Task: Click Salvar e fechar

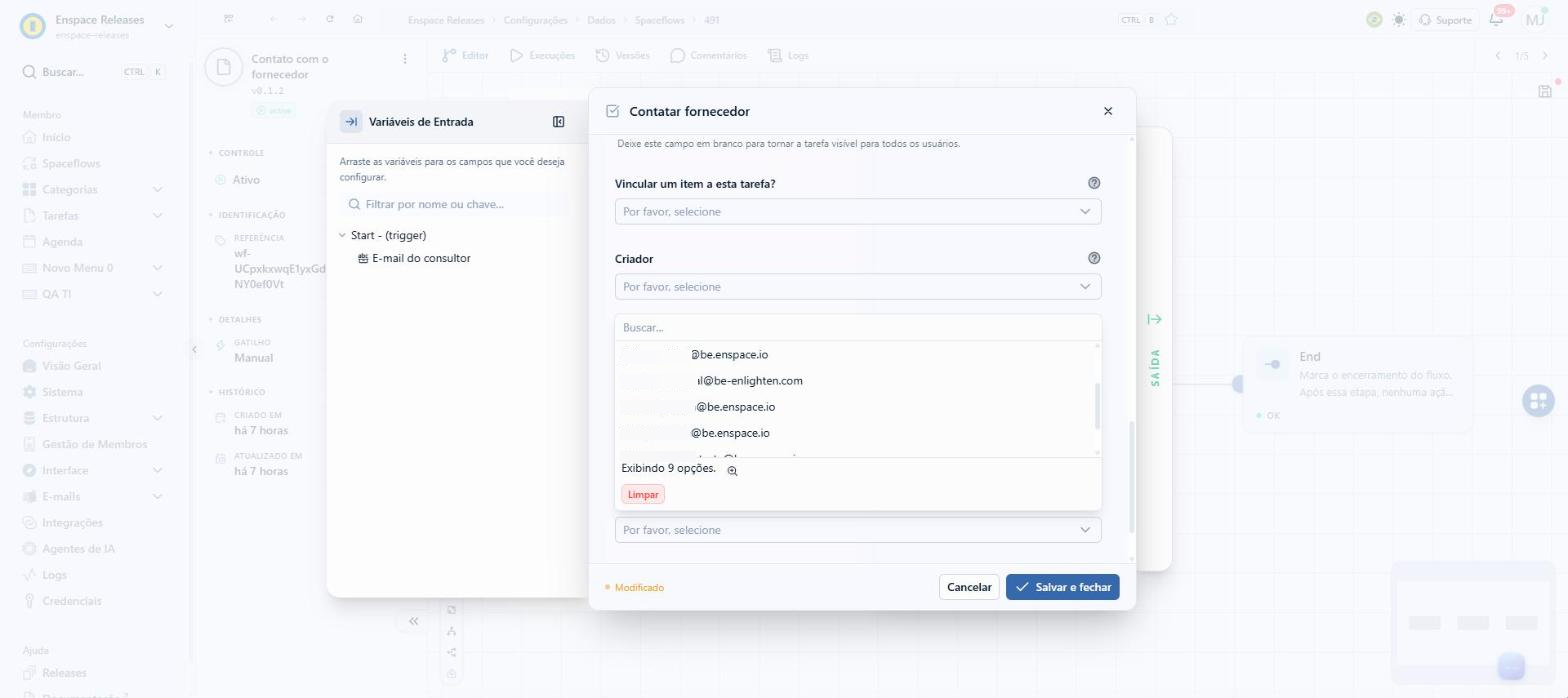Action: pos(1063,587)
